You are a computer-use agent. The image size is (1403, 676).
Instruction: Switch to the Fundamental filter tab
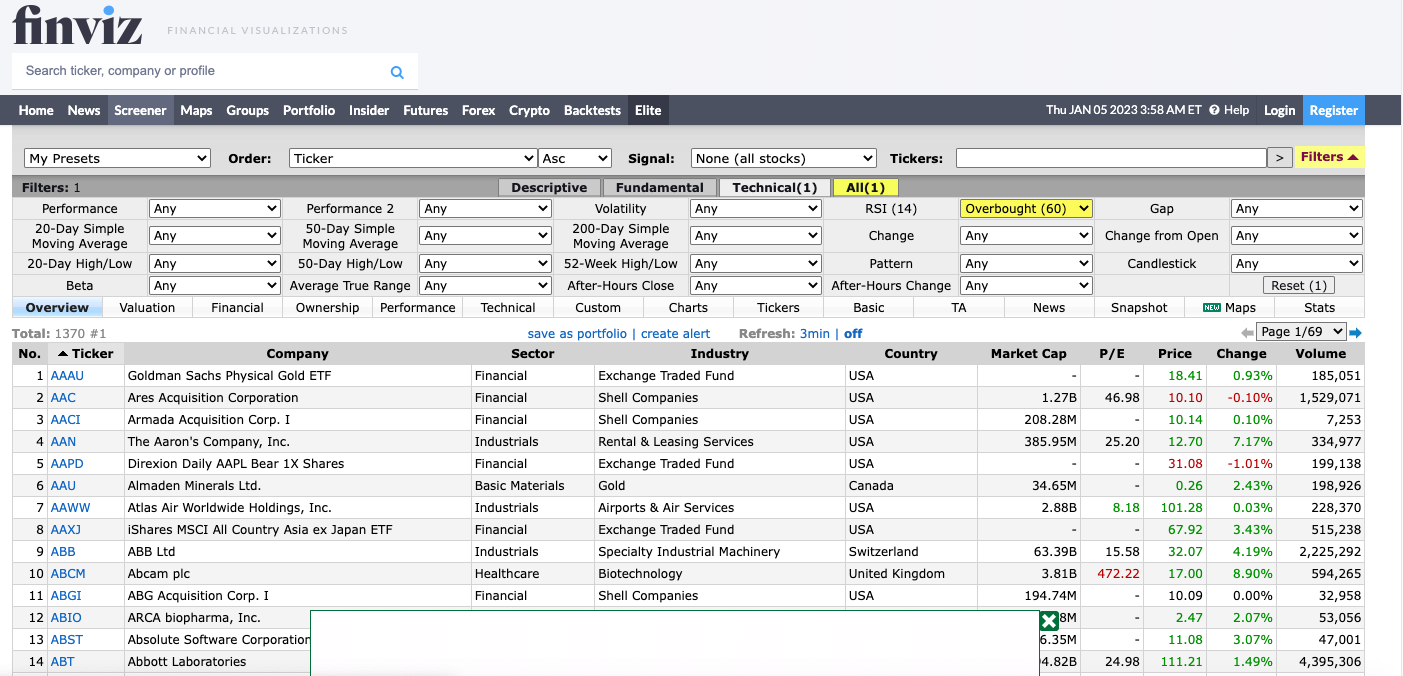[659, 187]
